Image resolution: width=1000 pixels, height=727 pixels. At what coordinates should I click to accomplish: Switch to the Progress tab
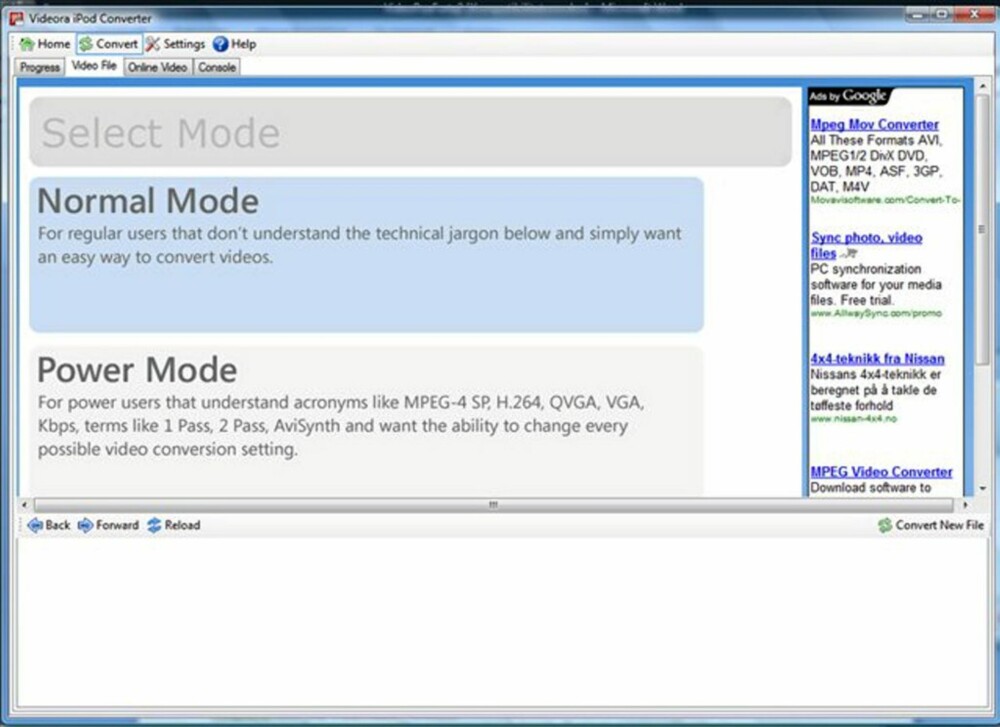click(40, 67)
